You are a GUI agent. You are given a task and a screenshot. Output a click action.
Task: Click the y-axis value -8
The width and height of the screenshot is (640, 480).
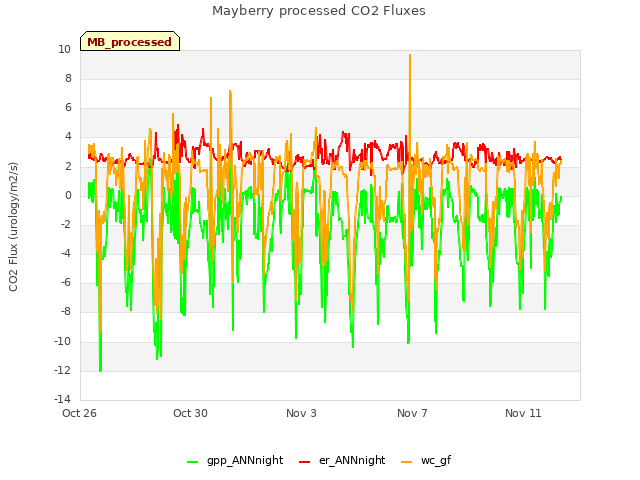(66, 311)
